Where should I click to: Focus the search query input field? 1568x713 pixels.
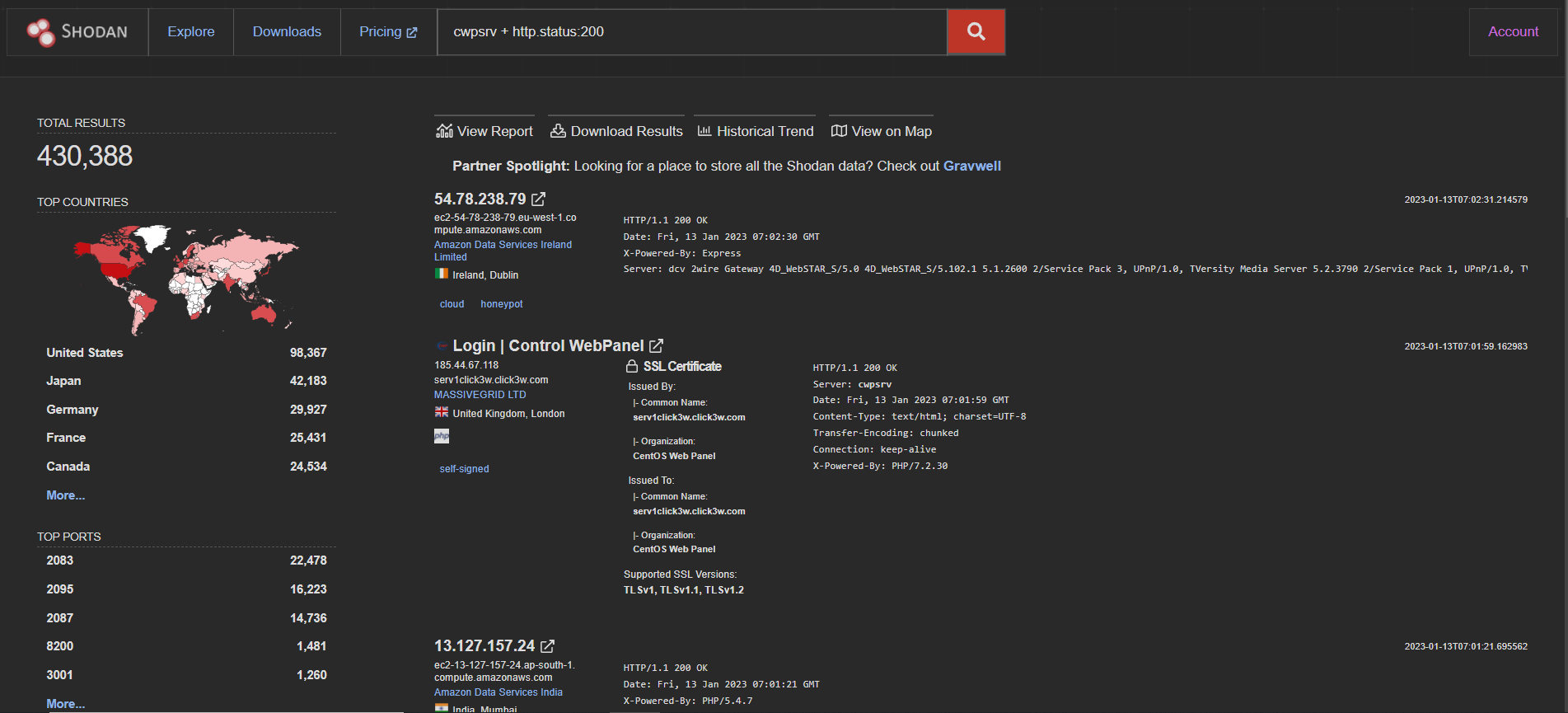692,32
